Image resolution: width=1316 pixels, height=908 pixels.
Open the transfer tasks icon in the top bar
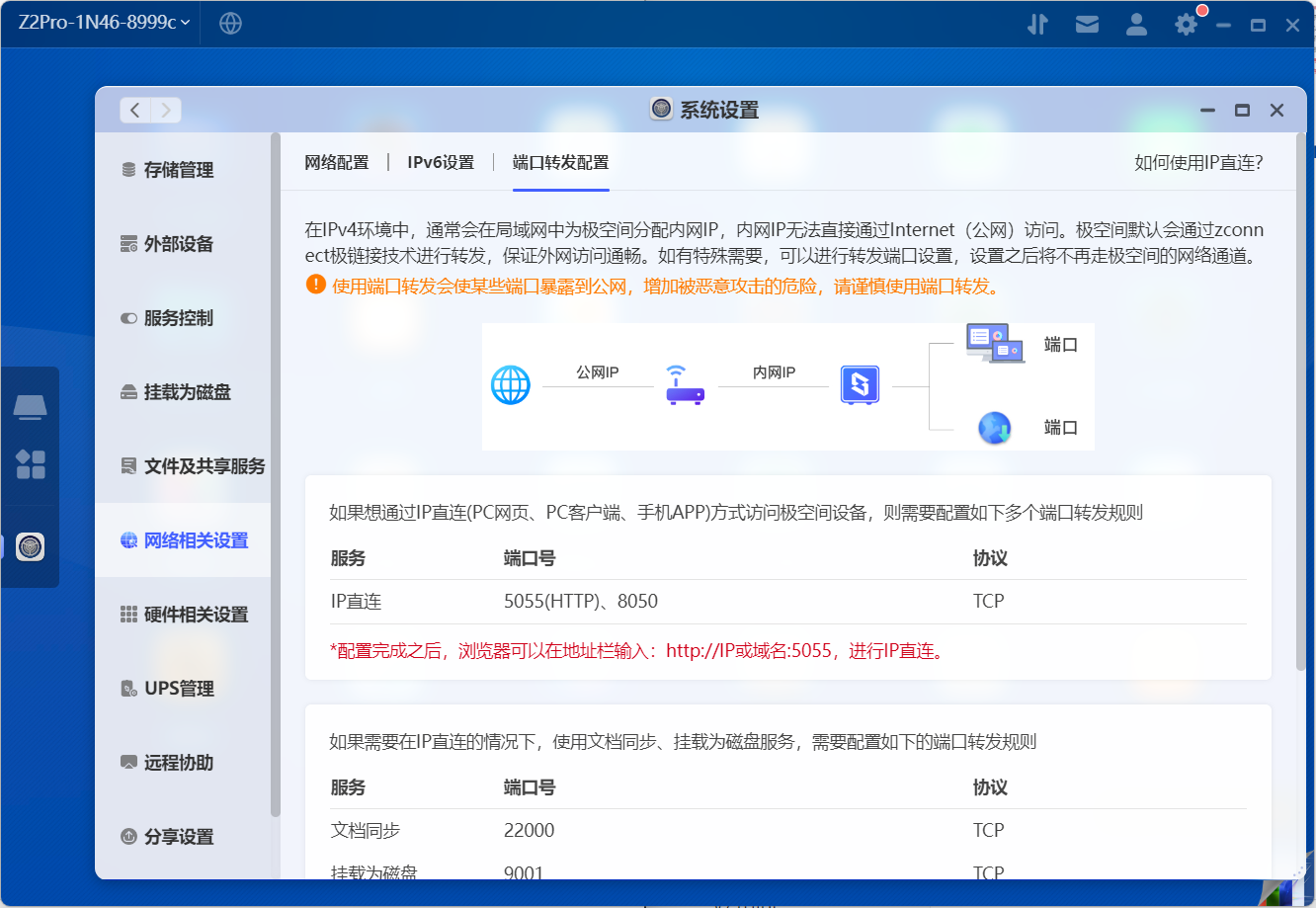click(1037, 23)
